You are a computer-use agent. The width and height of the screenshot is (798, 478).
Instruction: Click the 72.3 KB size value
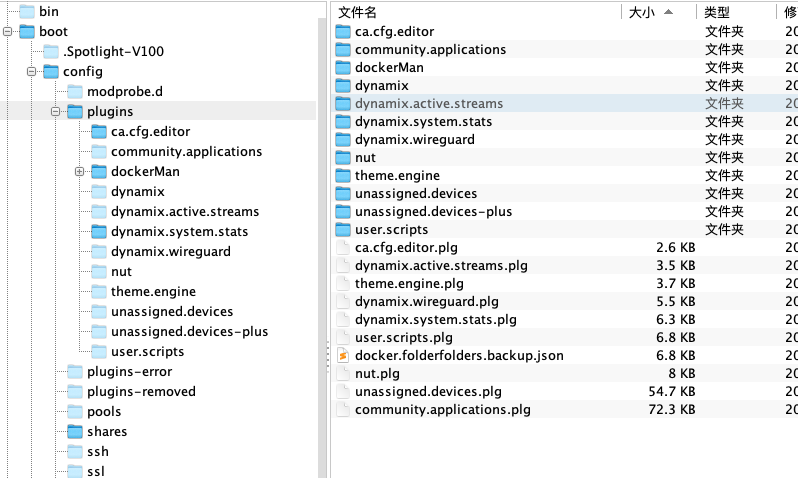671,409
